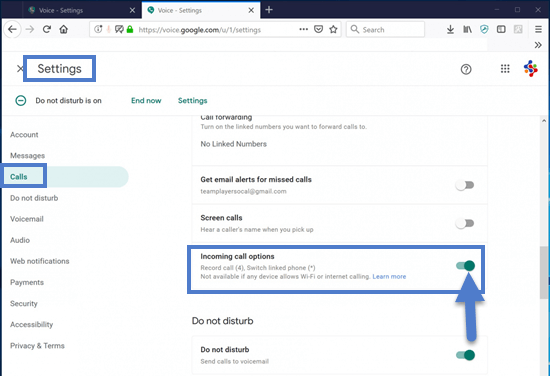
Task: Open Audio settings in sidebar
Action: [20, 240]
